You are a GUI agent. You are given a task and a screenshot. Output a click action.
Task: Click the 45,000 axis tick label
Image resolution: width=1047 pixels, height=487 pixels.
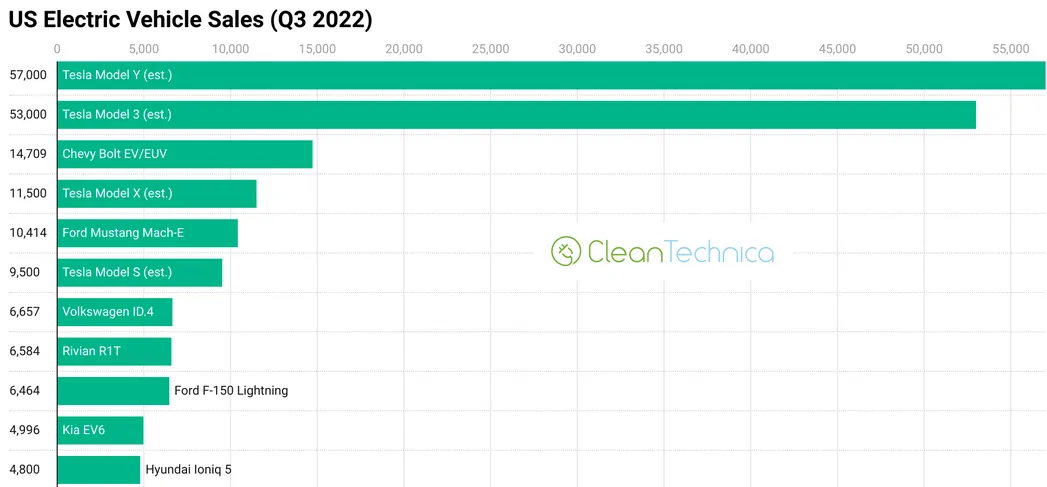[x=837, y=49]
